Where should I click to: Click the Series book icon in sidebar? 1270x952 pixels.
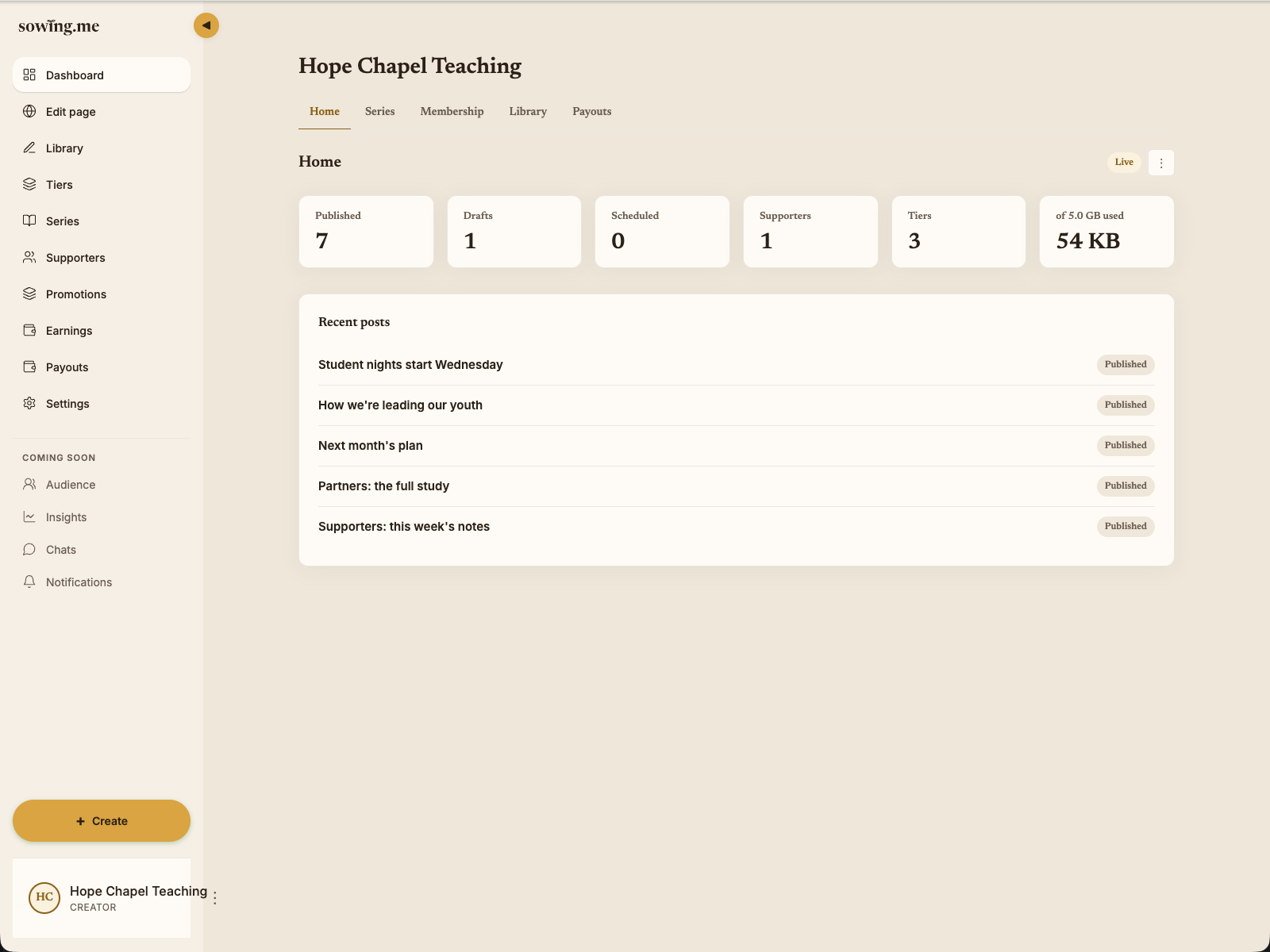pyautogui.click(x=29, y=221)
